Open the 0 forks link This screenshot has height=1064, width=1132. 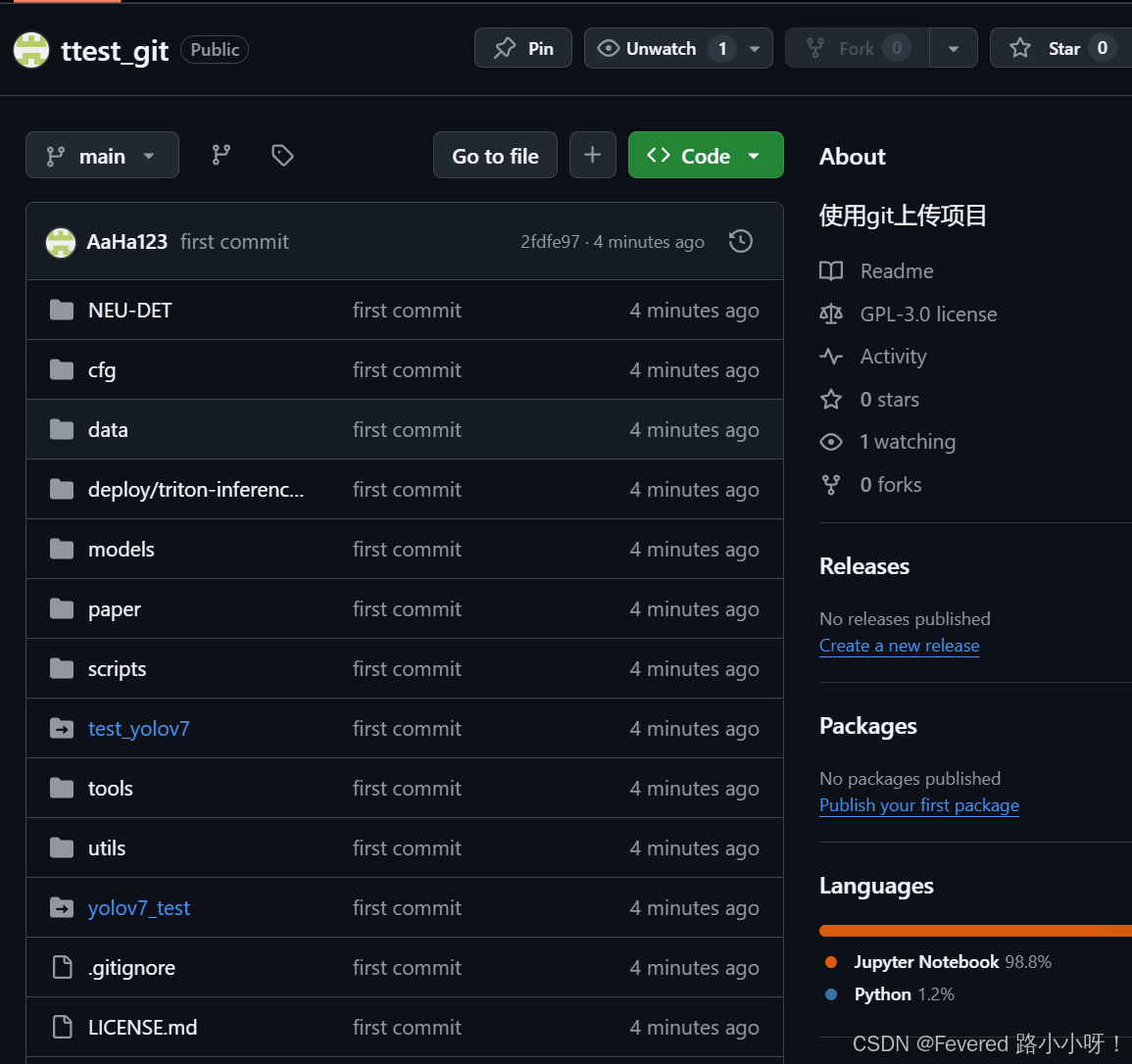891,484
